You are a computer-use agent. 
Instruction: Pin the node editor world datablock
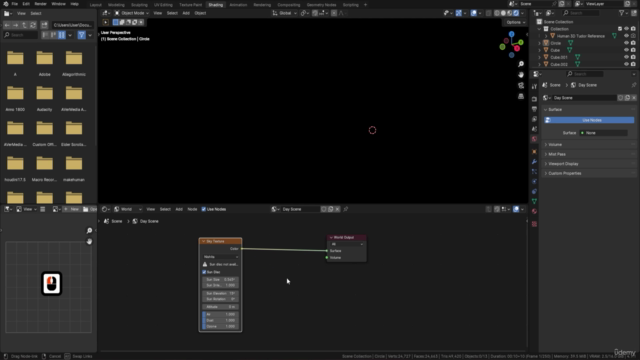pyautogui.click(x=346, y=209)
